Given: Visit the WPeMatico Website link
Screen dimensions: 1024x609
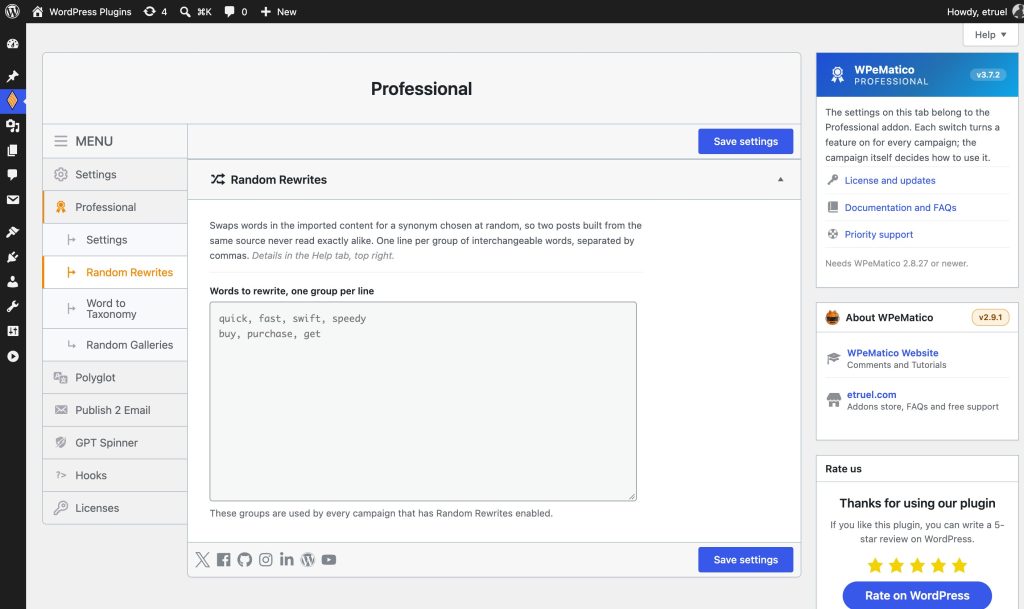Looking at the screenshot, I should click(x=893, y=352).
